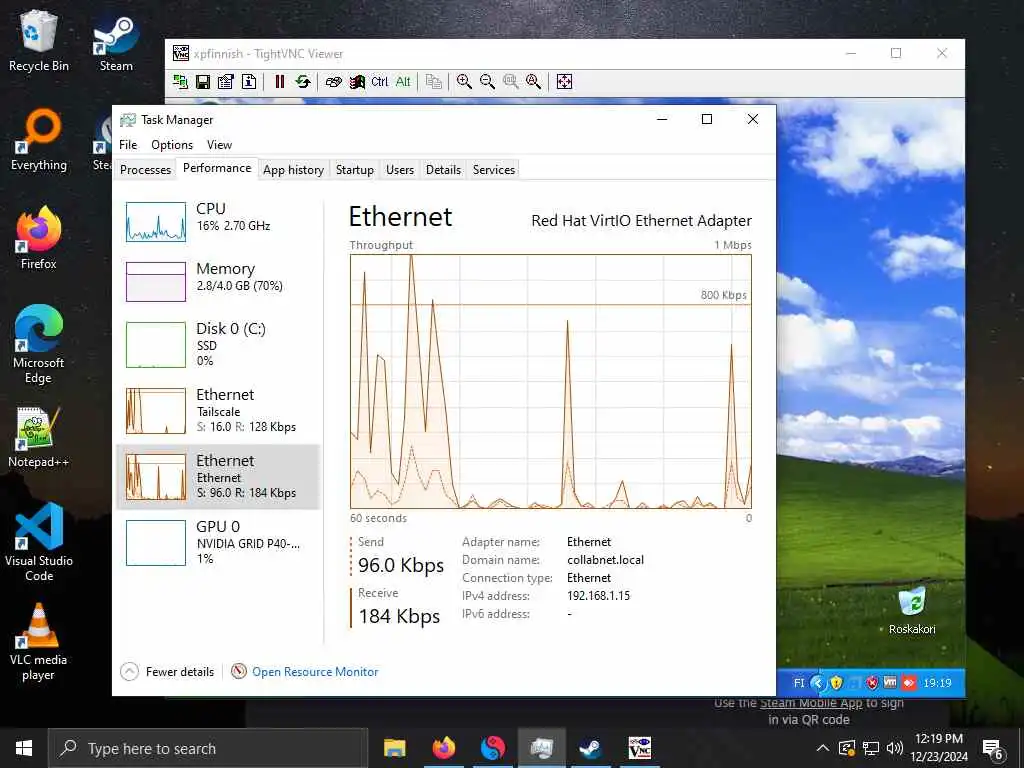Open the Options menu in Task Manager
This screenshot has height=768, width=1024.
[x=172, y=145]
